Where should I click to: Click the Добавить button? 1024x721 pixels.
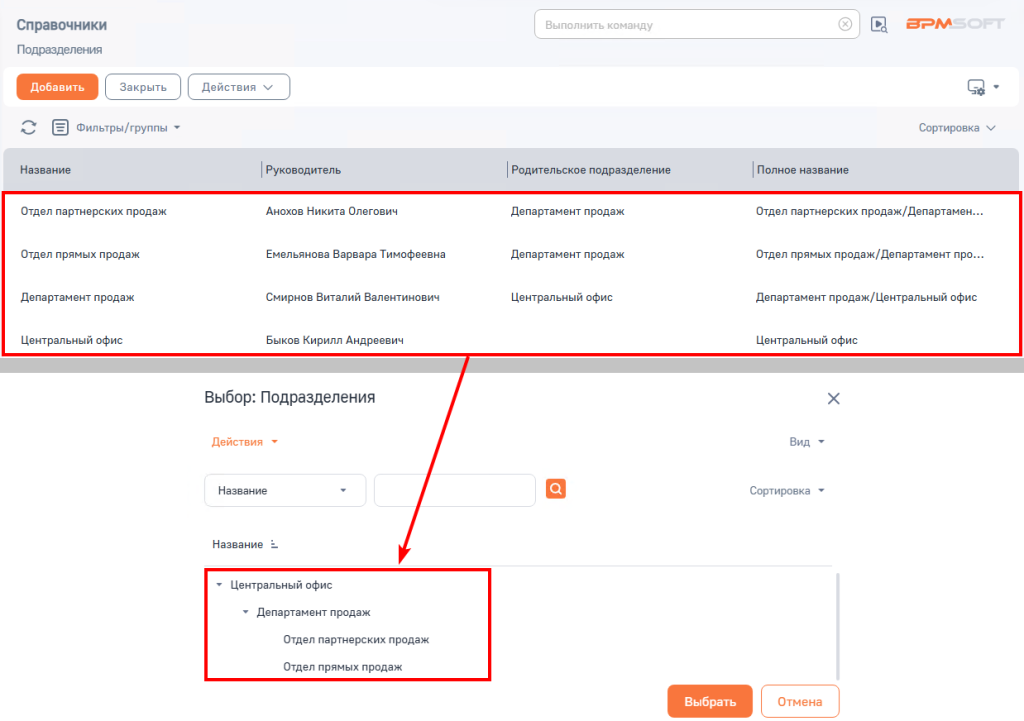57,87
